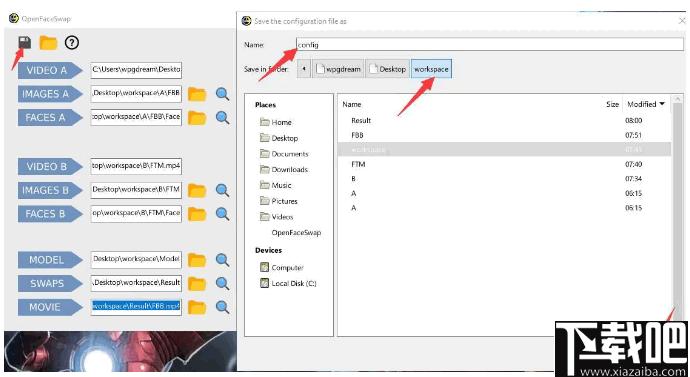Open folder icon for MOVIE output path
690x377 pixels.
[x=197, y=307]
